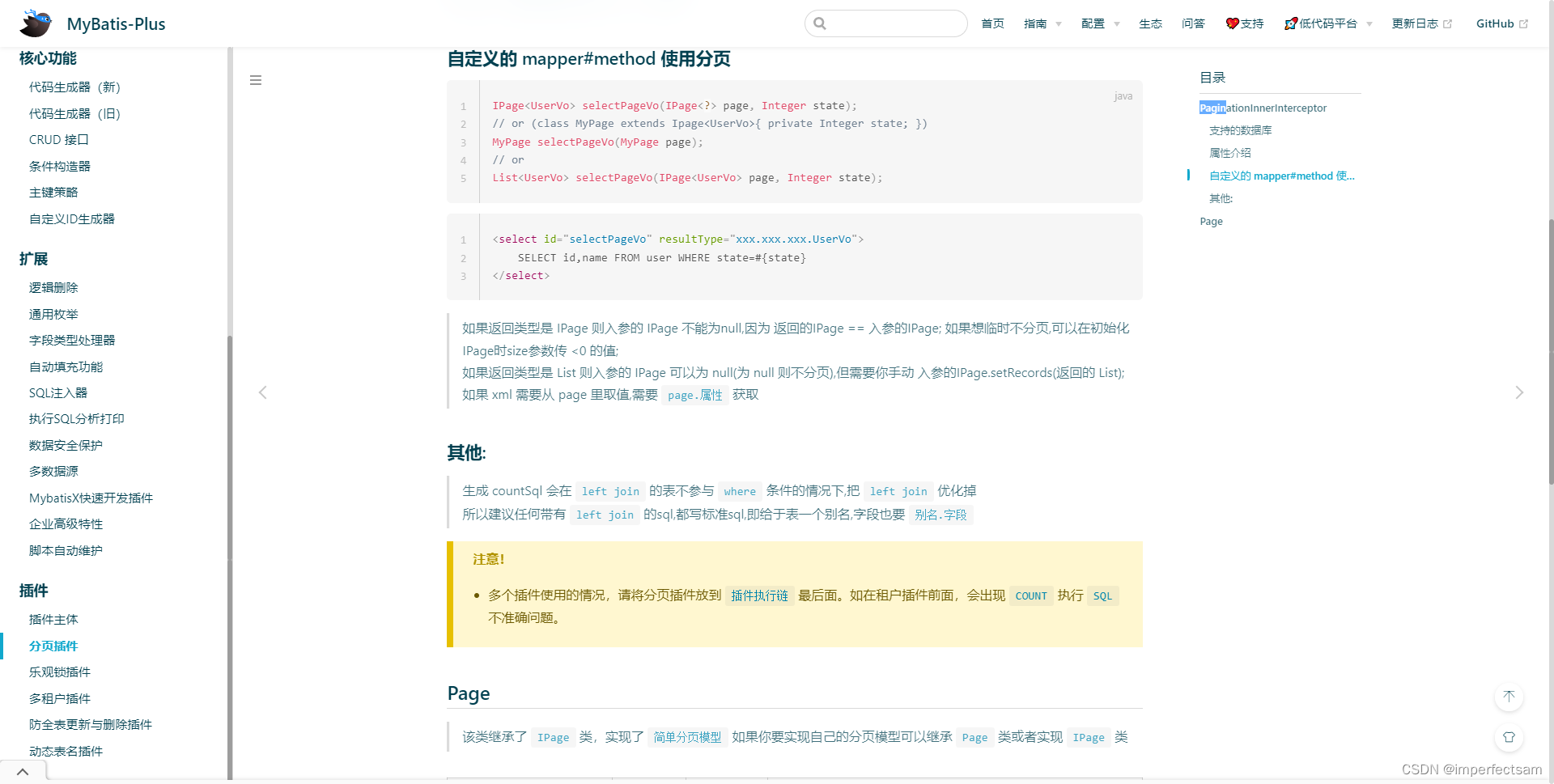Open CRUD 接口 in sidebar
Image resolution: width=1554 pixels, height=784 pixels.
[x=59, y=140]
